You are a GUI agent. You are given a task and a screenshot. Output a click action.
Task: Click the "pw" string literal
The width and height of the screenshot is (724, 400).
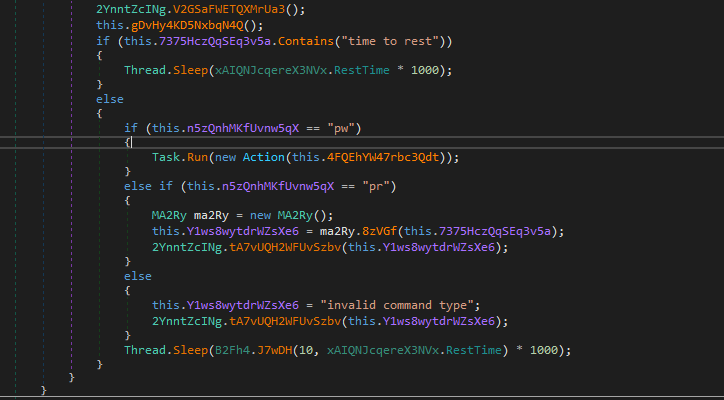(341, 128)
